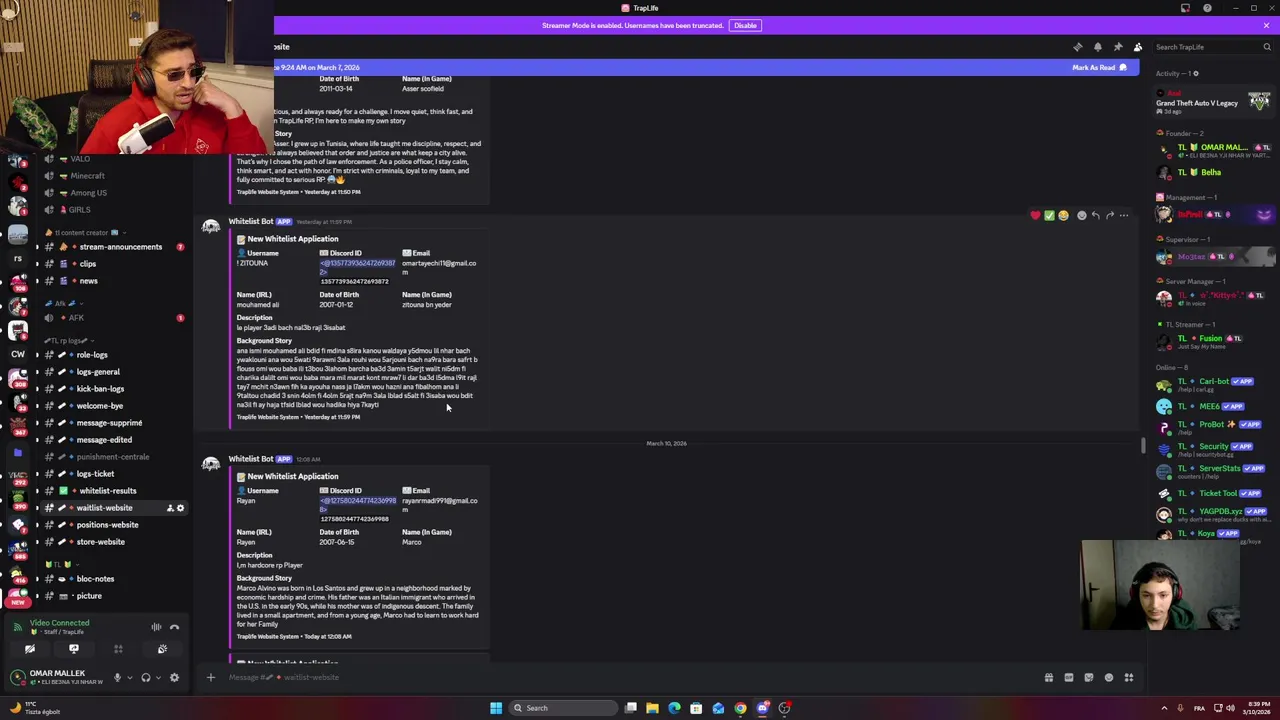Disconnect from the voice call

(x=174, y=627)
